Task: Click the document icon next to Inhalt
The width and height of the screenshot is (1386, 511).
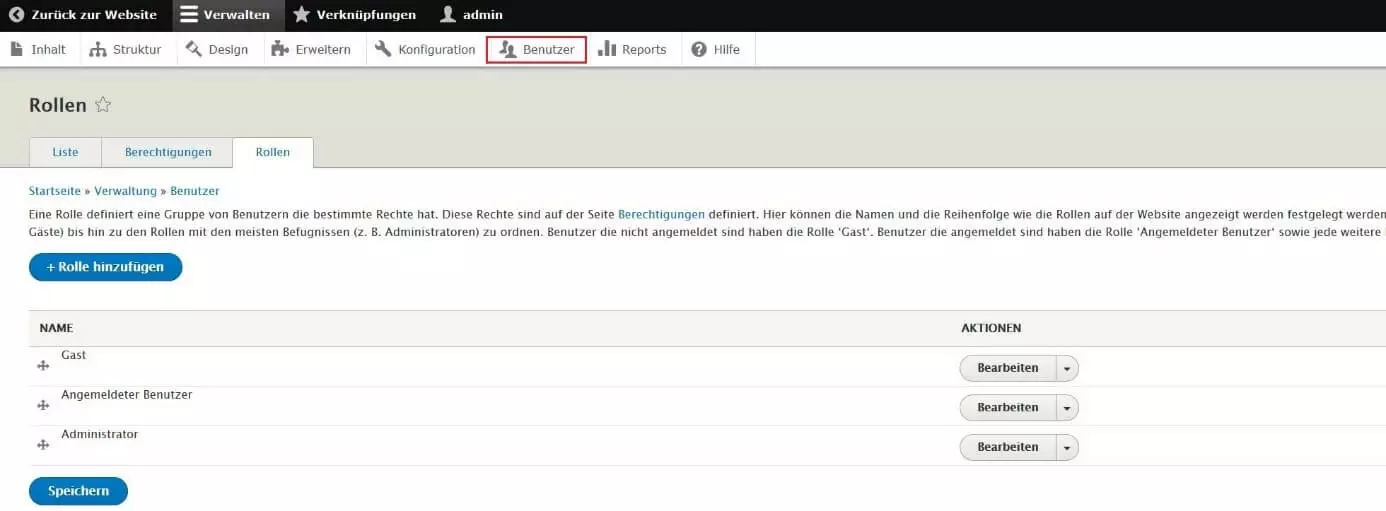Action: [x=16, y=49]
